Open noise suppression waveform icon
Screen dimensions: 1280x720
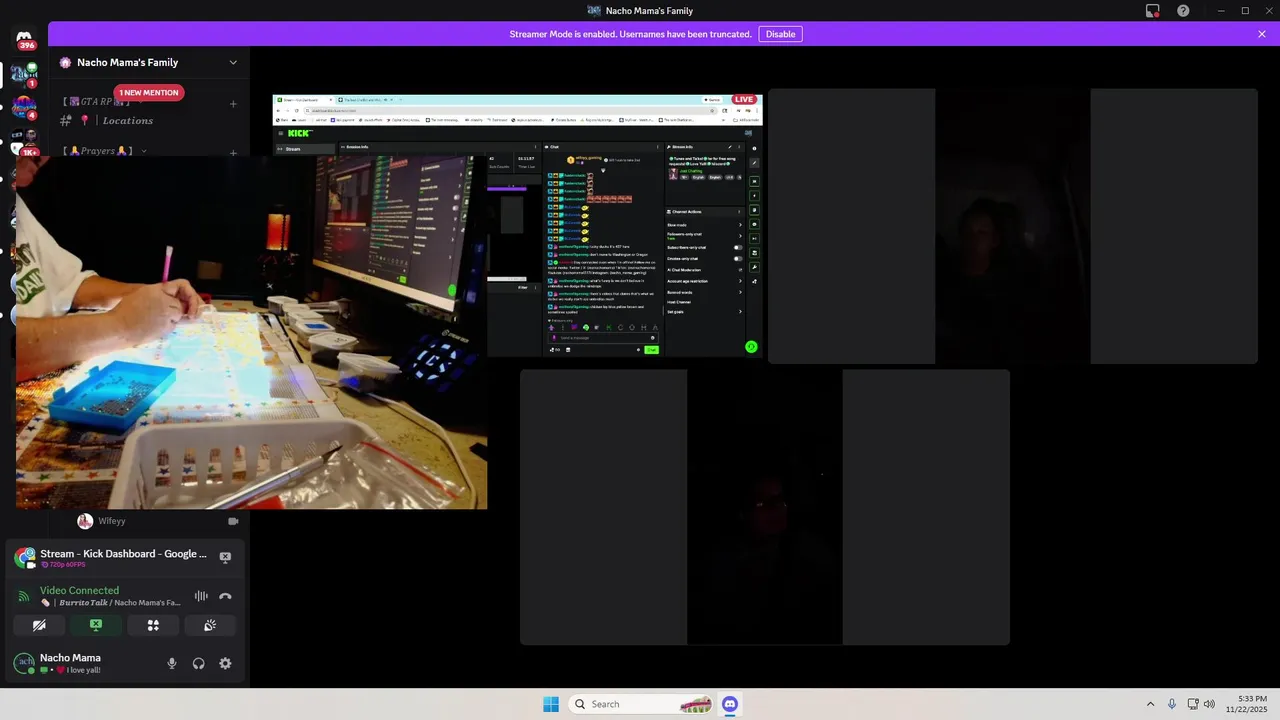(201, 596)
